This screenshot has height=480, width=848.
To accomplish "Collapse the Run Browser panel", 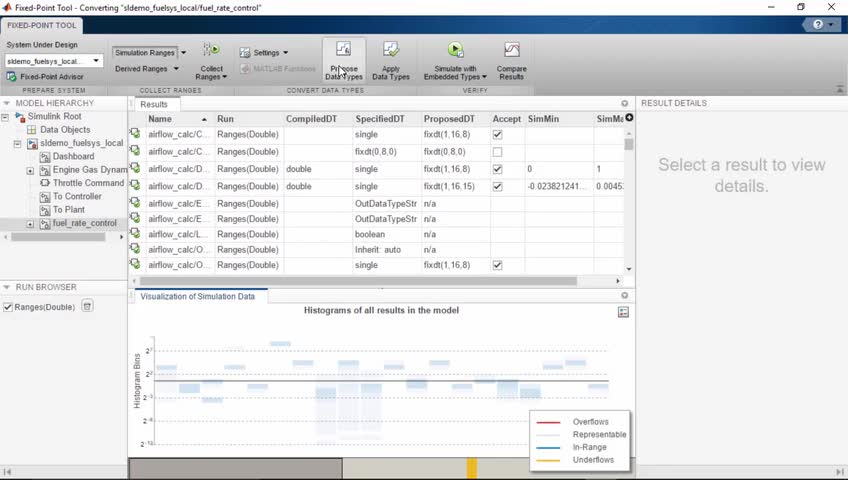I will pyautogui.click(x=6, y=287).
